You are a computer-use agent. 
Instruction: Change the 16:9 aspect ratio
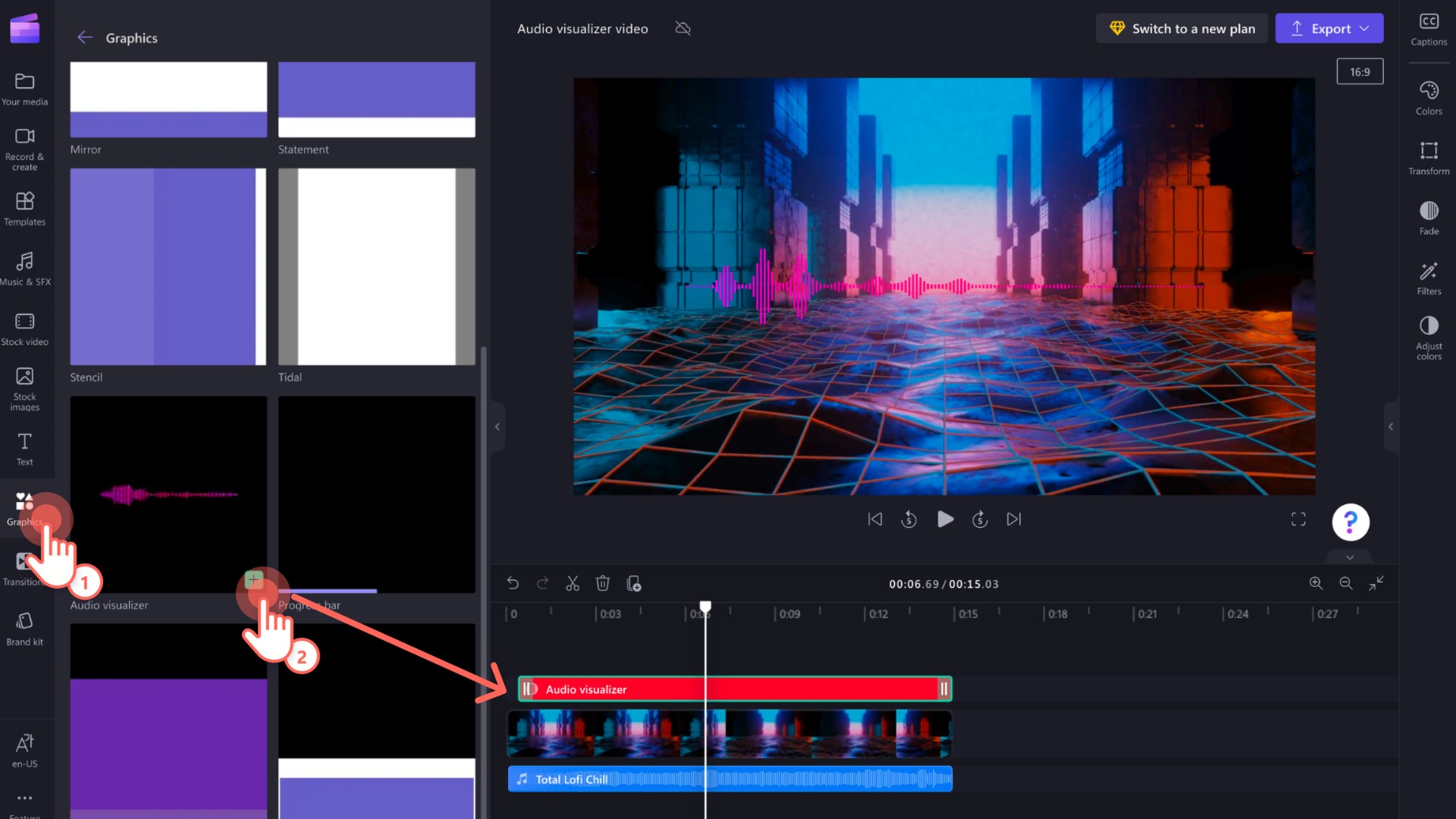(1360, 71)
